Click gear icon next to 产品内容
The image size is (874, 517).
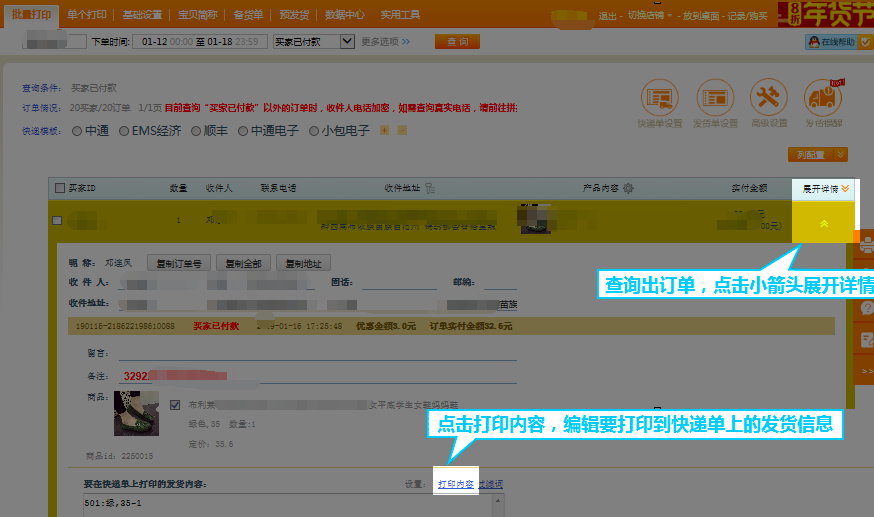point(626,187)
